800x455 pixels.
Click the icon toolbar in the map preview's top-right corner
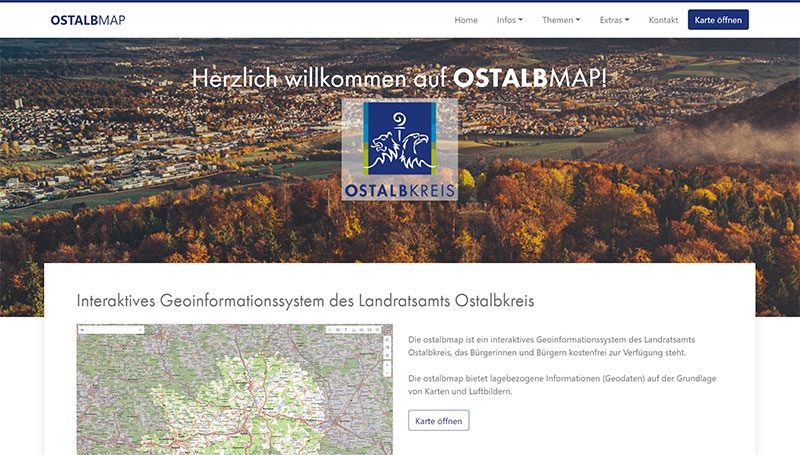[x=352, y=329]
